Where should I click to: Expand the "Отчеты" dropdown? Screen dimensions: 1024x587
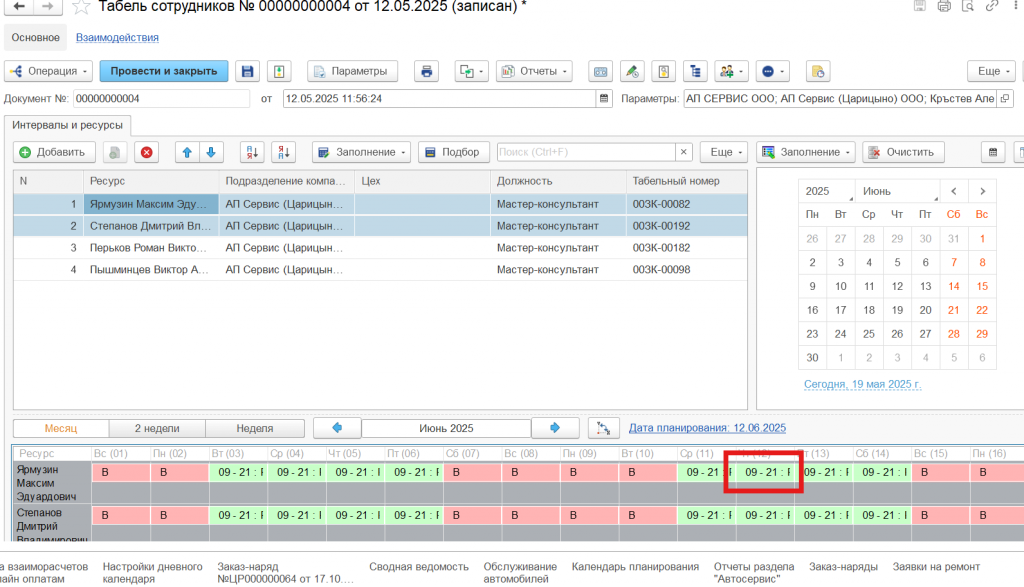coord(533,72)
